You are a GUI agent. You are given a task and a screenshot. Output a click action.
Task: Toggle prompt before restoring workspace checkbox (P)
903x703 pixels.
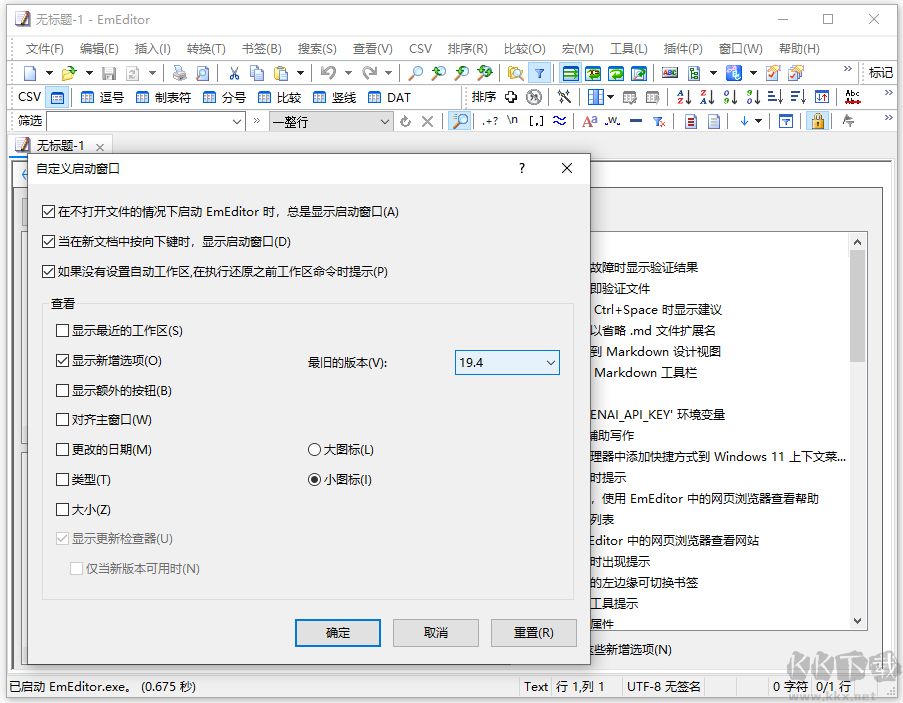coord(48,271)
